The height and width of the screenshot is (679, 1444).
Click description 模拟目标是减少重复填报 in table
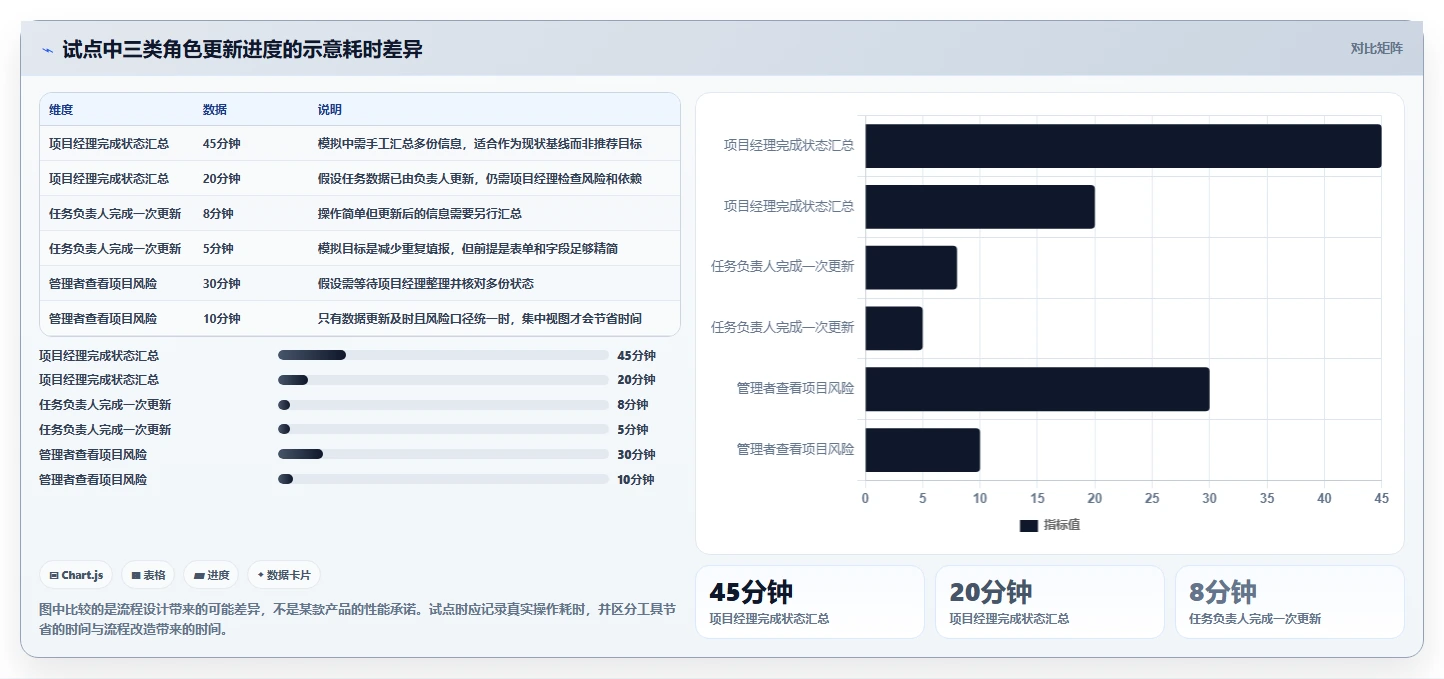coord(468,249)
